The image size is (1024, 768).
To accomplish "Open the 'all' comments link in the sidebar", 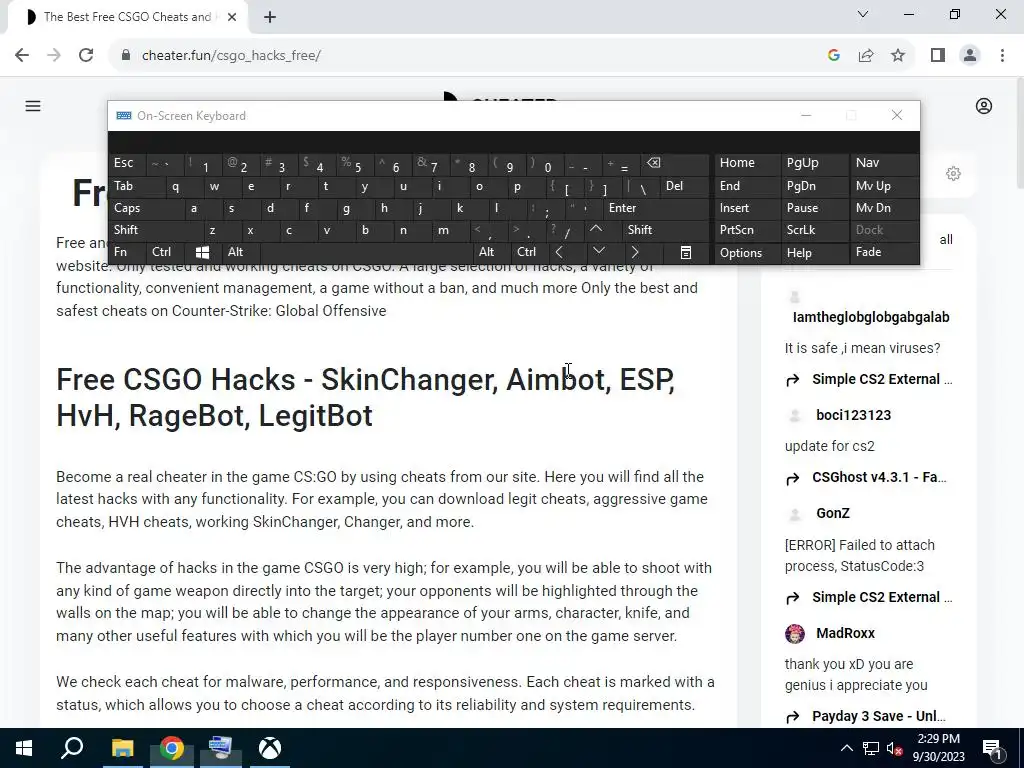I will 946,240.
